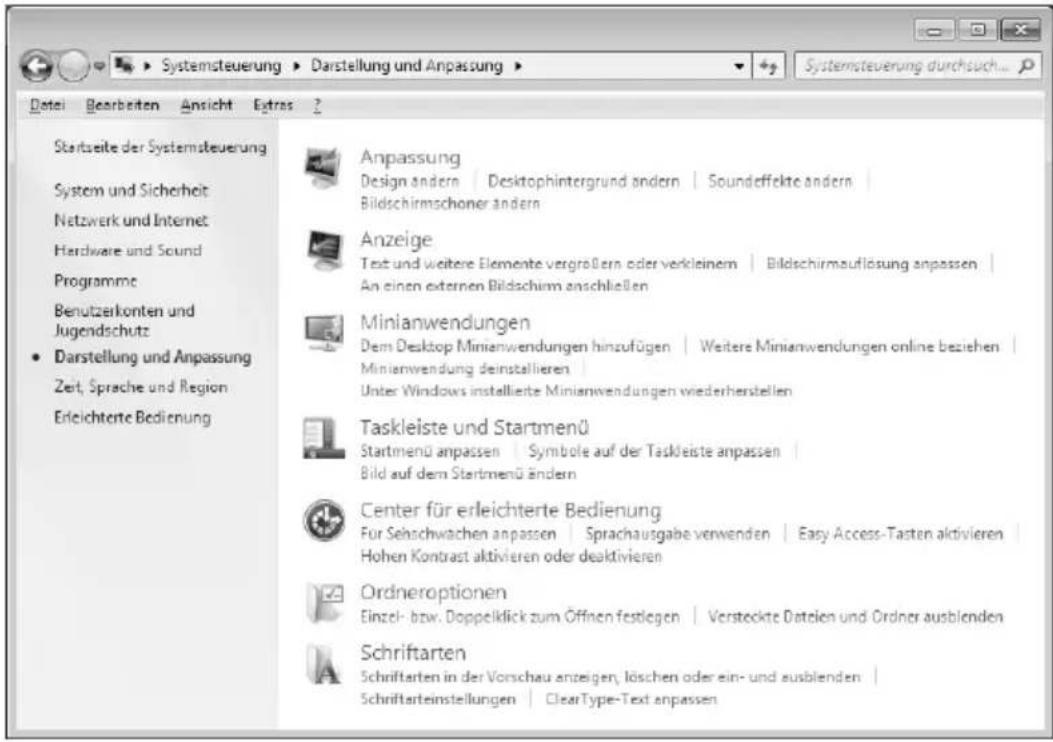Click the Schriftarten font icon
The width and height of the screenshot is (1053, 742).
click(x=324, y=663)
